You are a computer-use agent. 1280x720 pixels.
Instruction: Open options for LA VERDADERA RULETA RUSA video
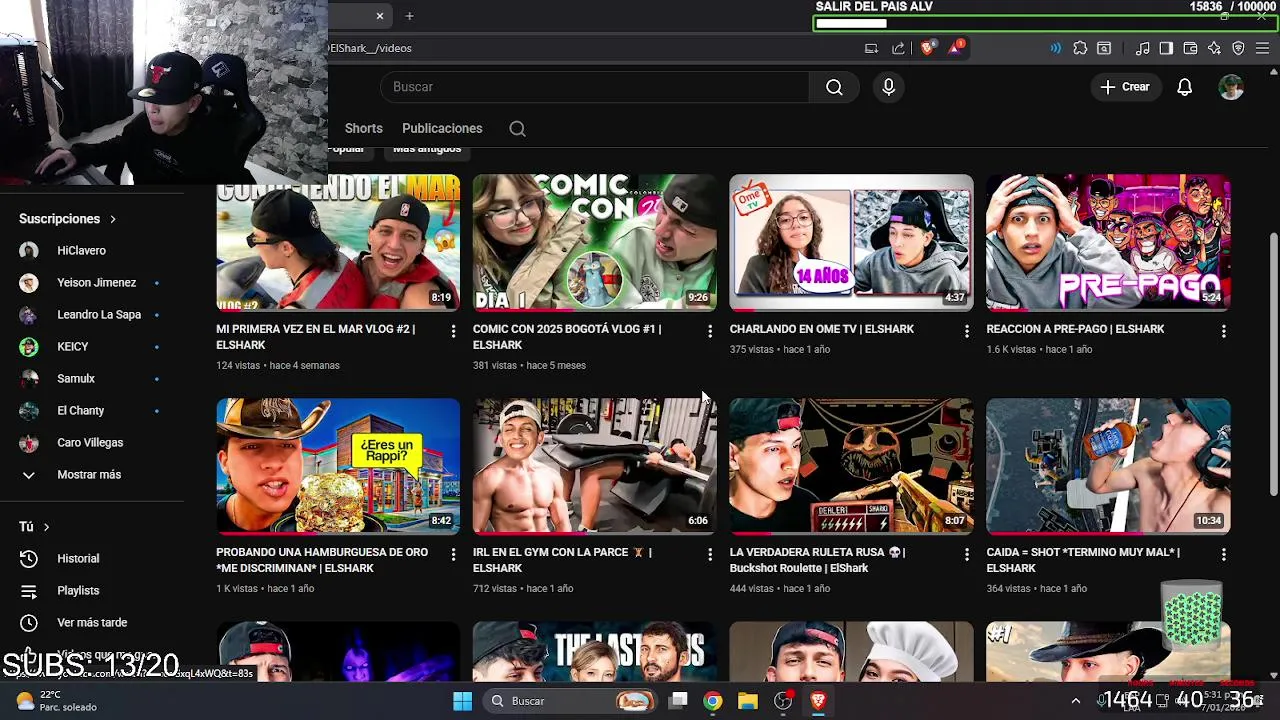[966, 554]
